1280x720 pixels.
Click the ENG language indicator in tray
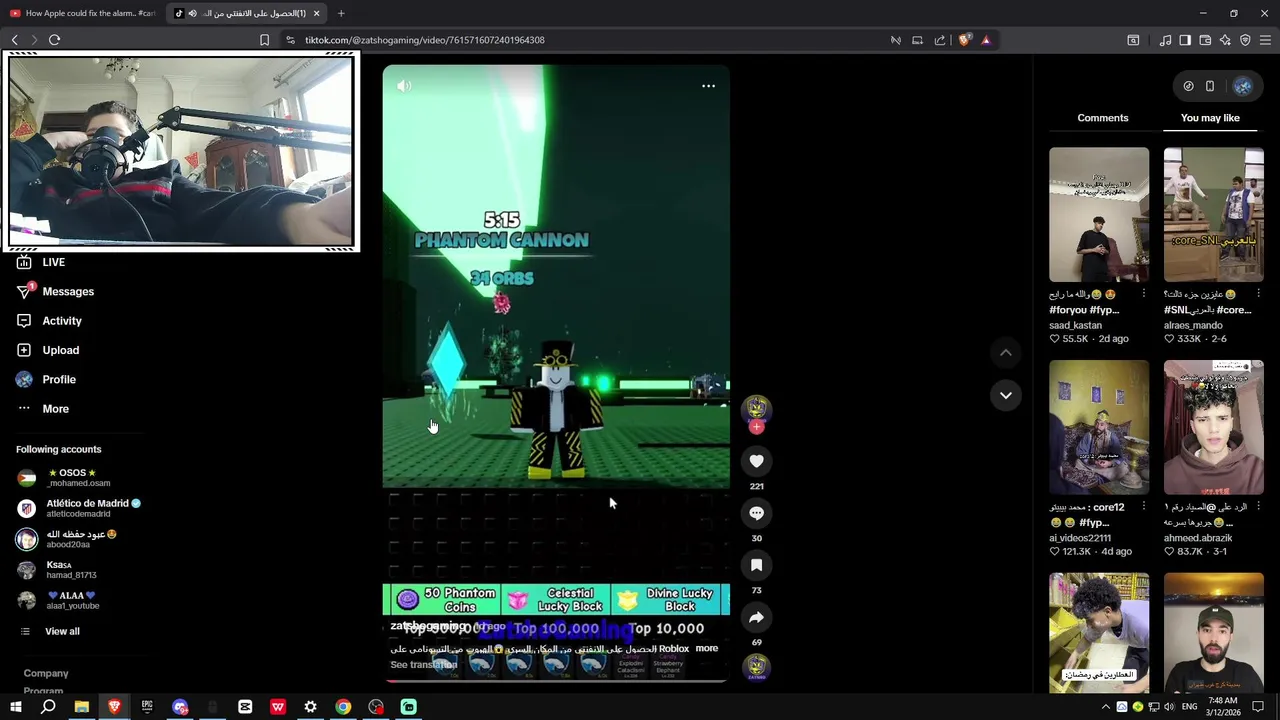click(1189, 707)
